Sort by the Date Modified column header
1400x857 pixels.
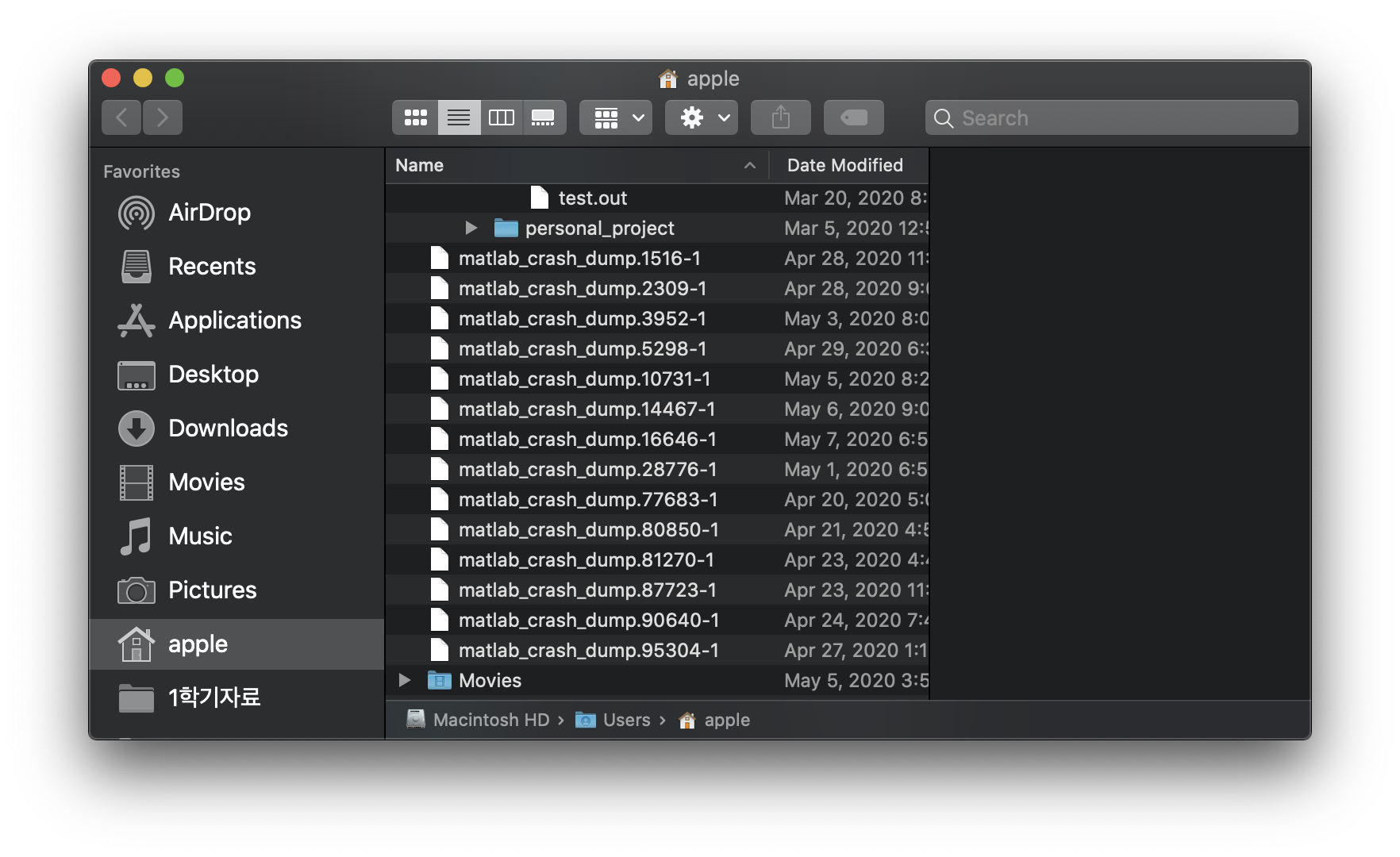849,165
